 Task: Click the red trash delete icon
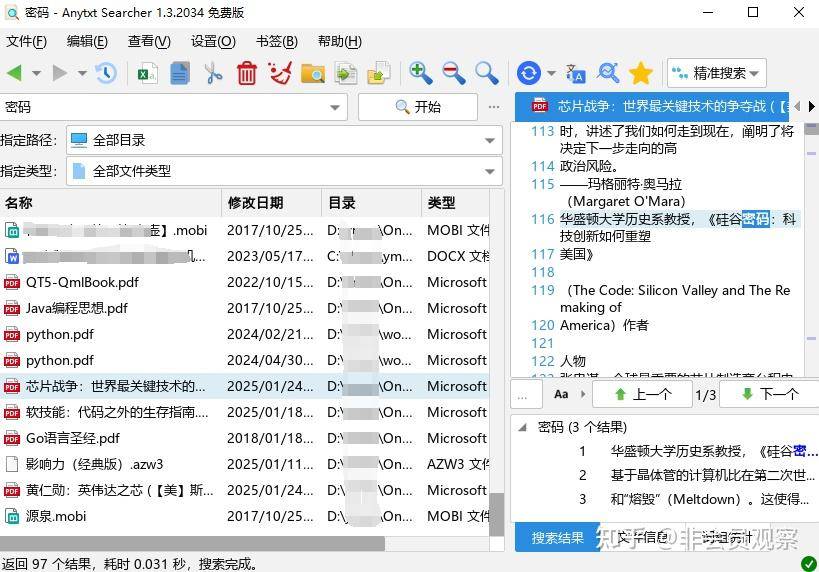point(247,74)
